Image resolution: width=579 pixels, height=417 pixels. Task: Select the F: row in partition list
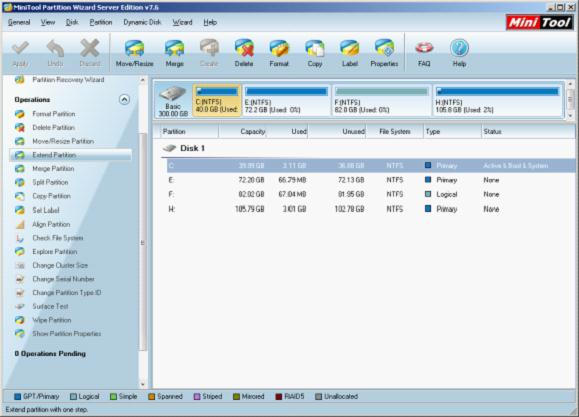(370, 194)
